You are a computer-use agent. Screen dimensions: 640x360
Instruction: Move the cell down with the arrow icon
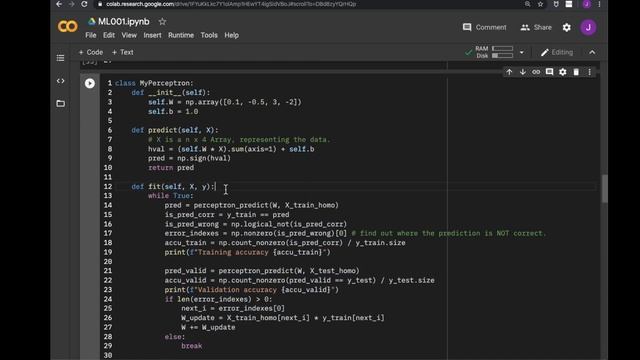[522, 72]
